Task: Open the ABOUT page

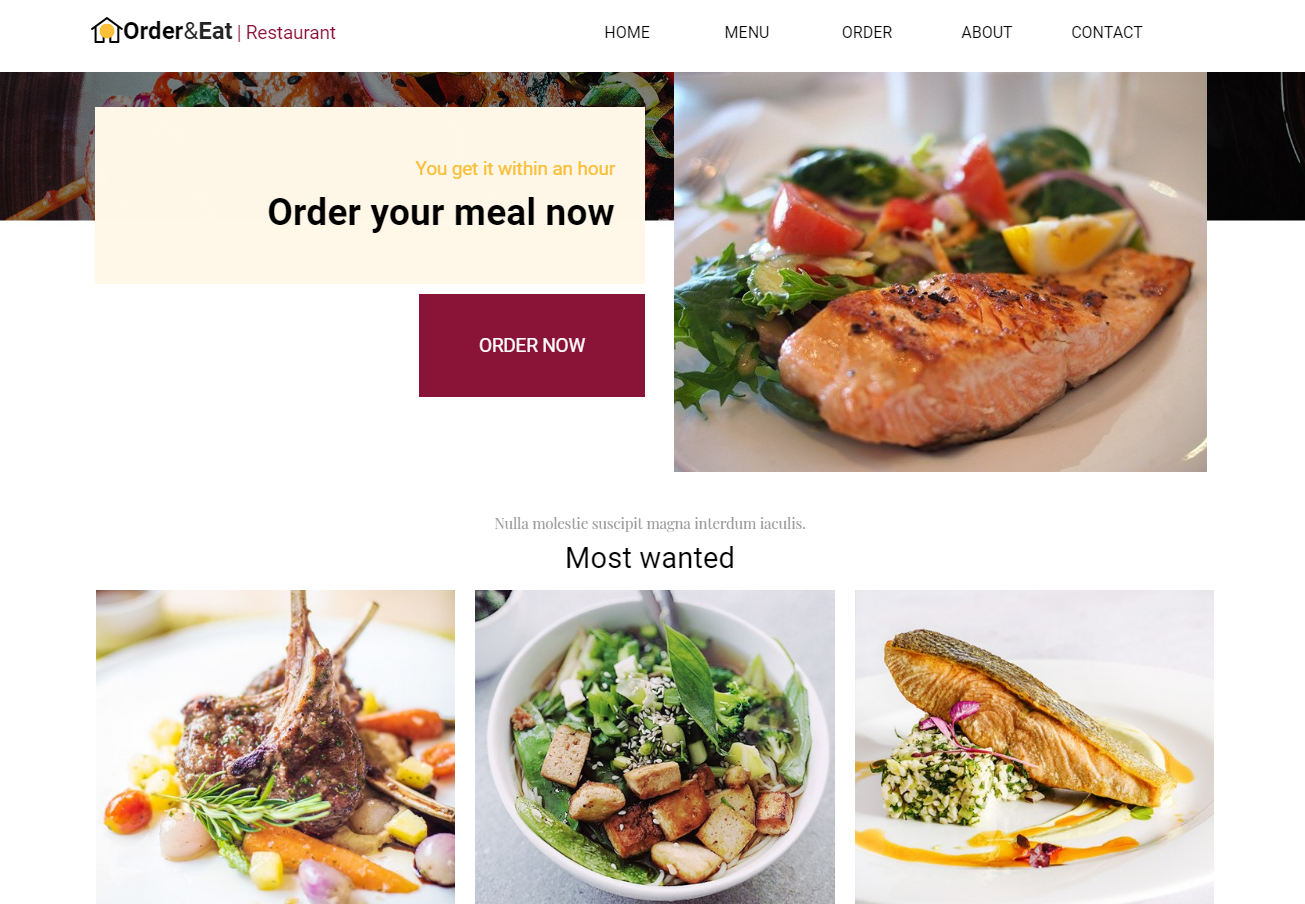Action: pyautogui.click(x=987, y=32)
